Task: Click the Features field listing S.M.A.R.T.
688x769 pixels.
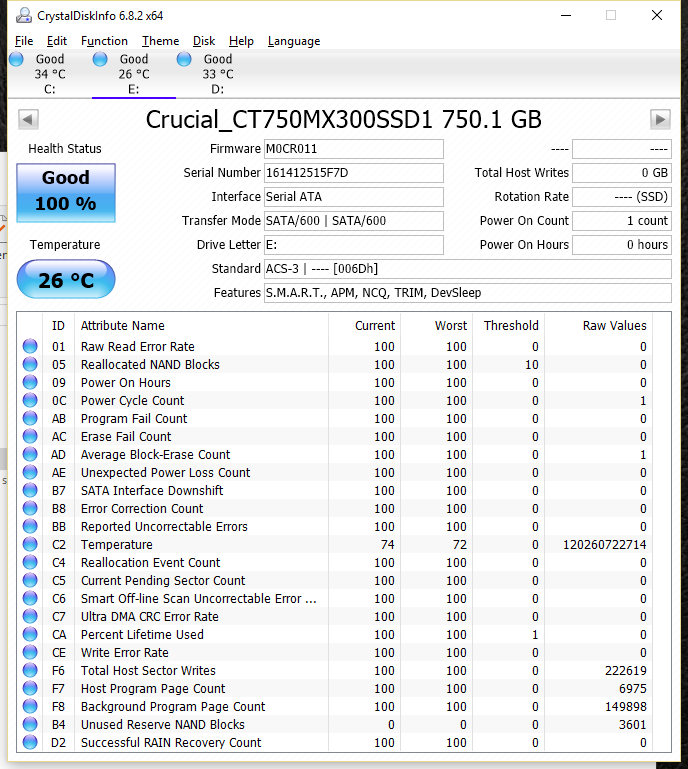Action: (468, 293)
